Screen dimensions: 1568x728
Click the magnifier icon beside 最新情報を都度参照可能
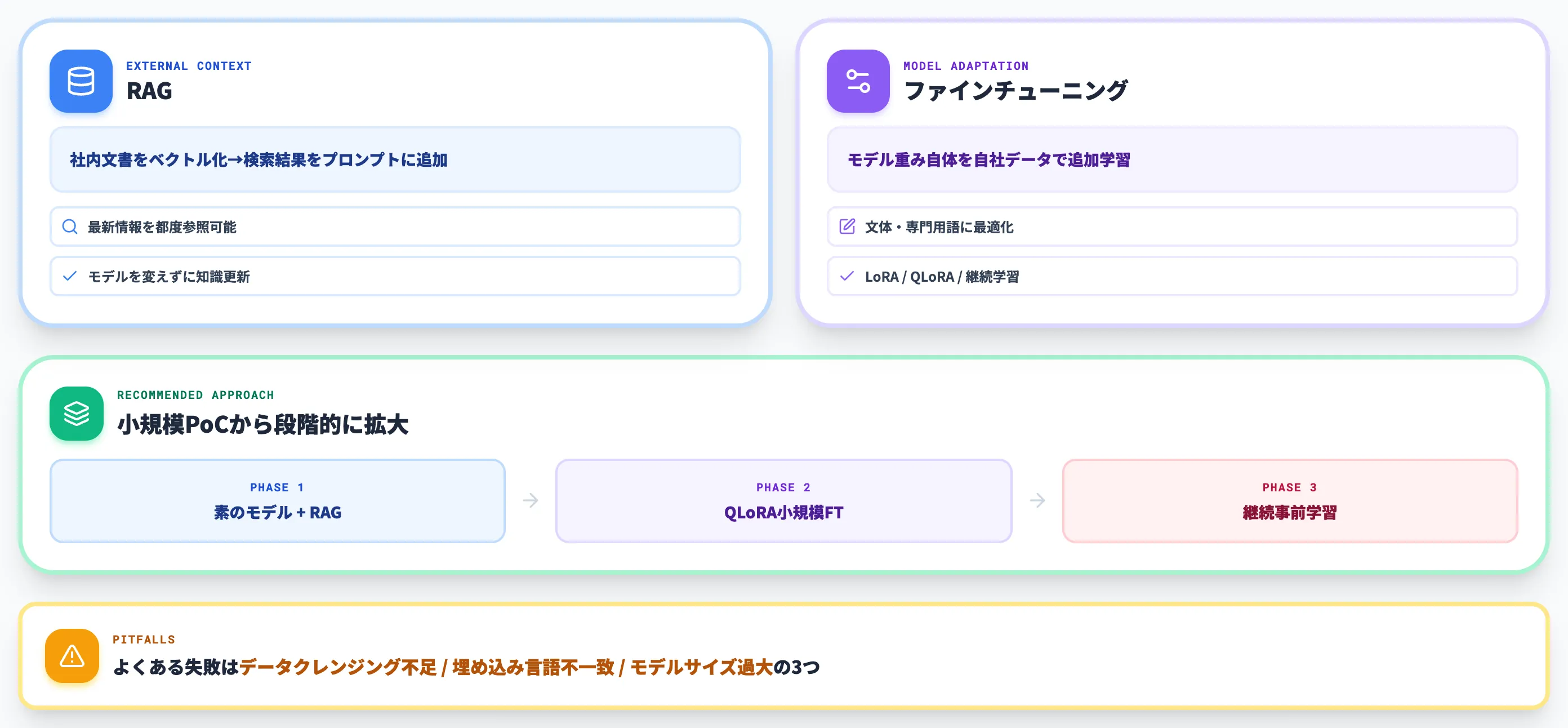pos(70,227)
